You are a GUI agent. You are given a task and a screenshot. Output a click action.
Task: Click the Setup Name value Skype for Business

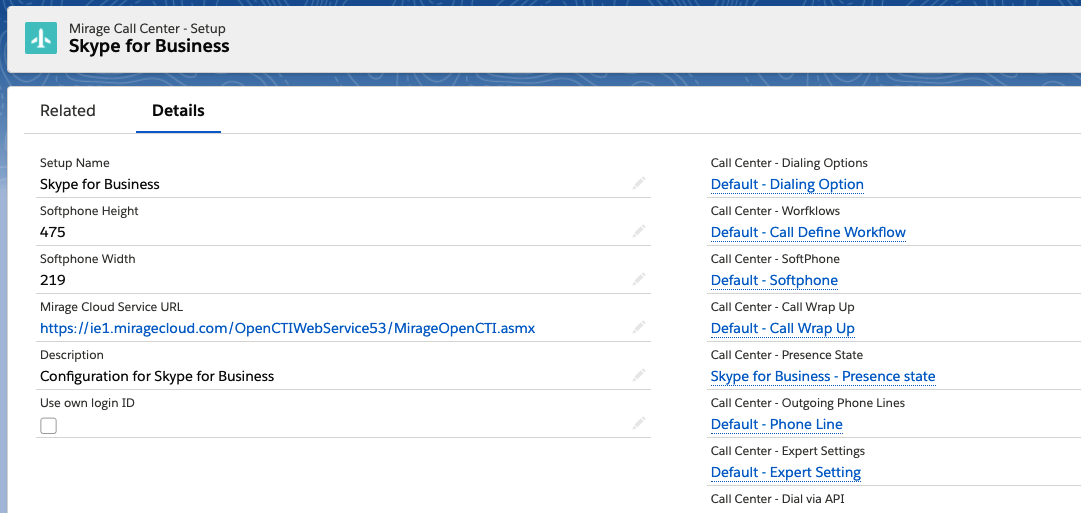[x=100, y=184]
